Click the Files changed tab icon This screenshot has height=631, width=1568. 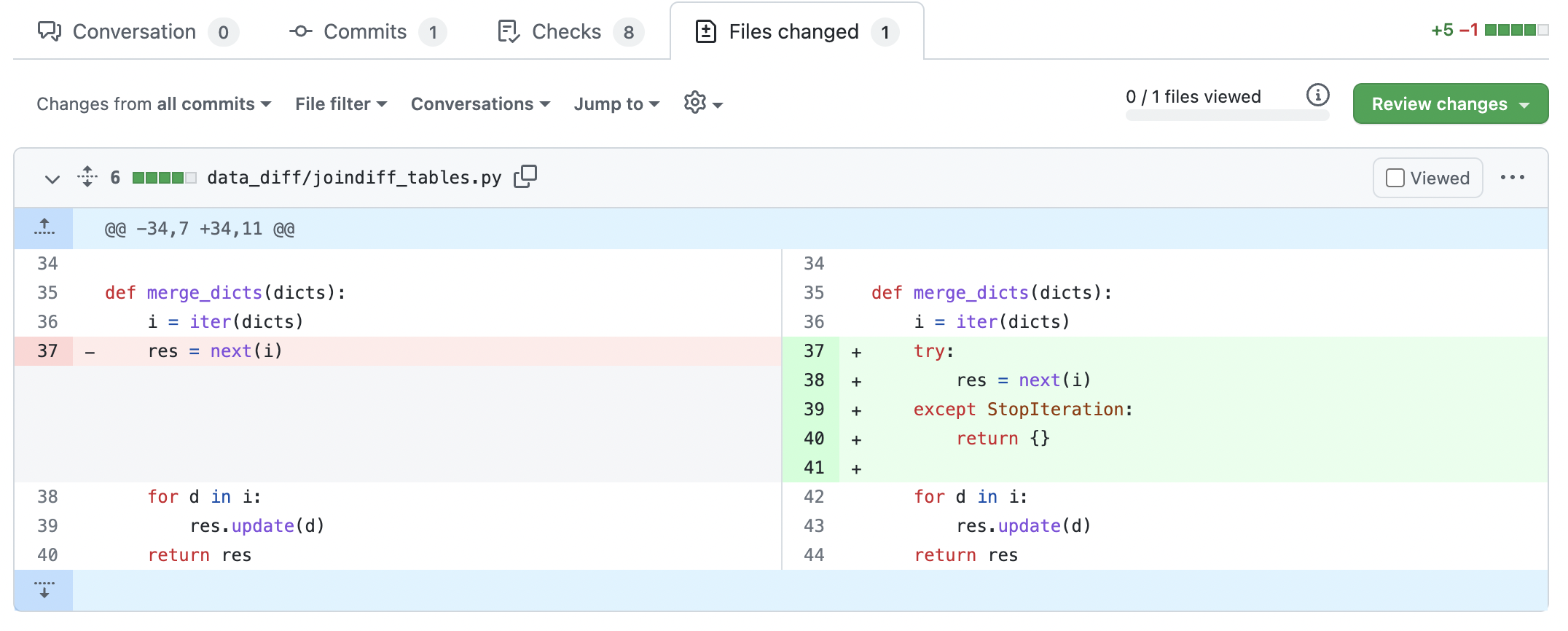(x=705, y=31)
